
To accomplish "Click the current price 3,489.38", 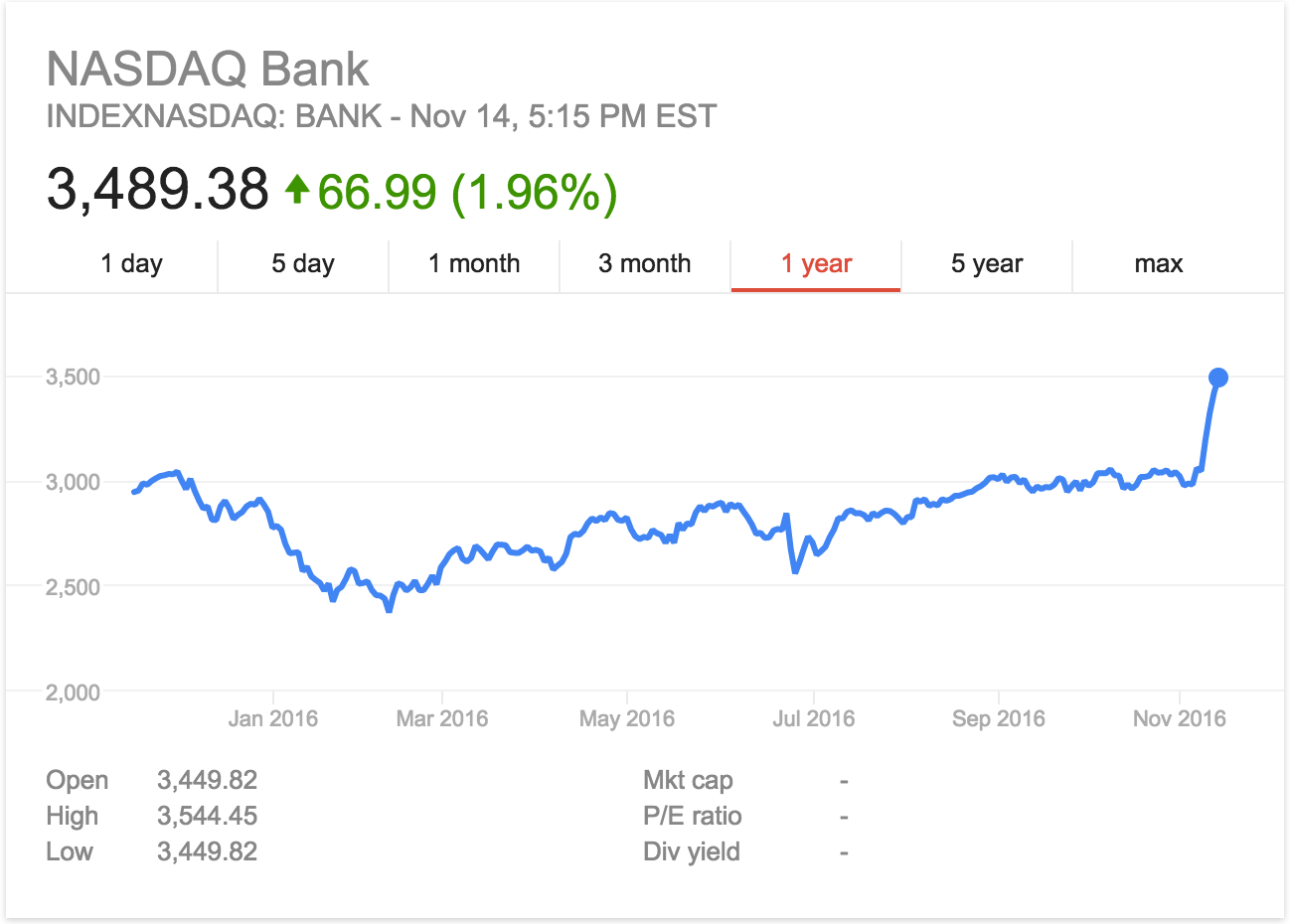I will tap(158, 189).
